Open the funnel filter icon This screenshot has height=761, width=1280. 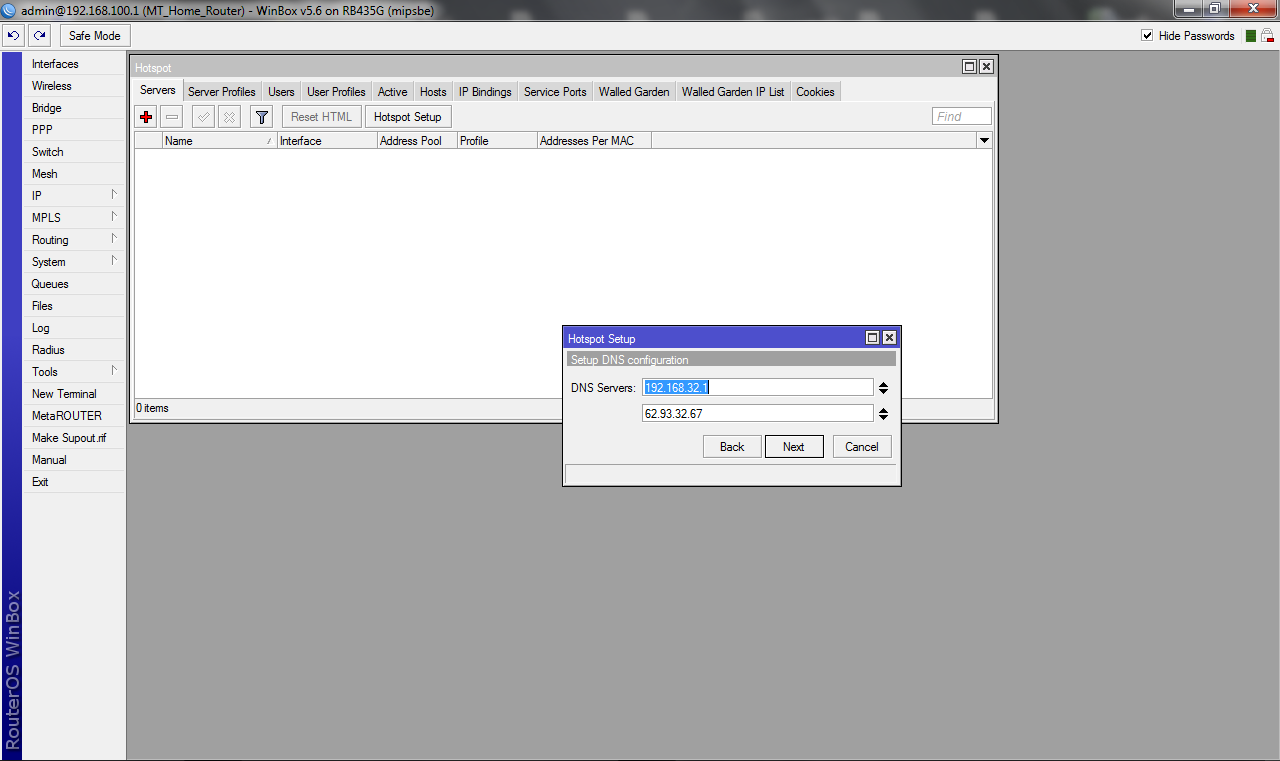[x=261, y=117]
